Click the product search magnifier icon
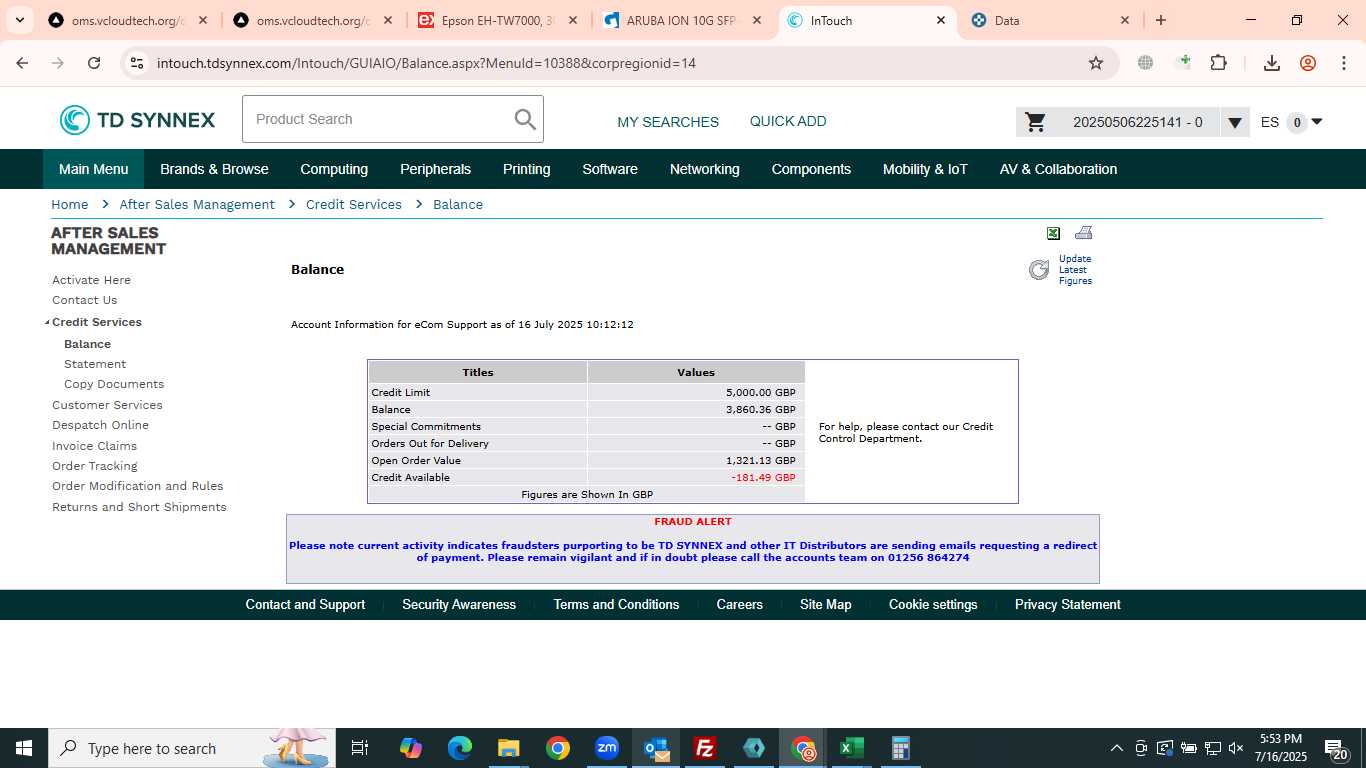This screenshot has height=768, width=1366. (x=525, y=120)
